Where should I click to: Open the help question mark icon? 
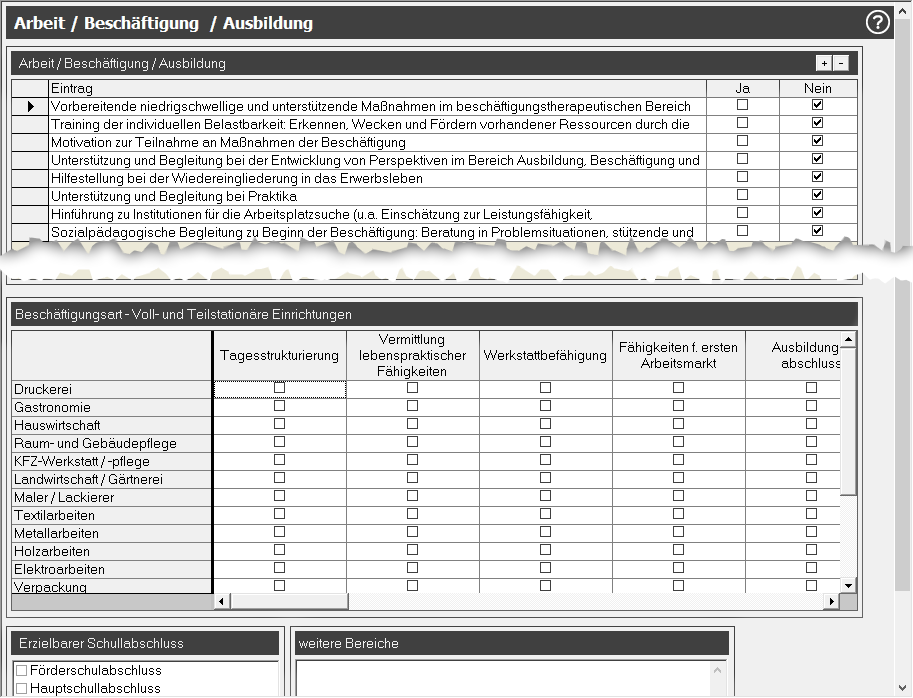pos(877,22)
